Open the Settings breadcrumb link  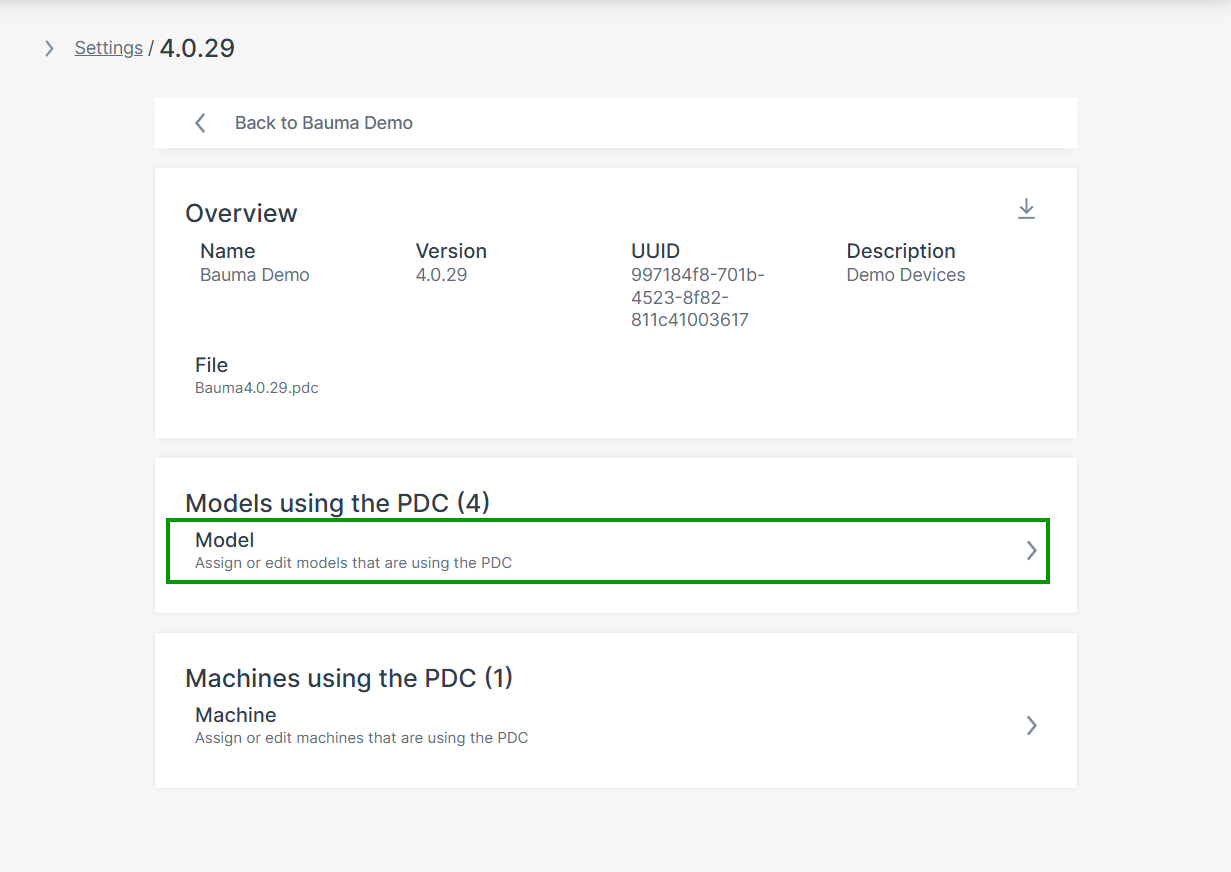pos(108,48)
